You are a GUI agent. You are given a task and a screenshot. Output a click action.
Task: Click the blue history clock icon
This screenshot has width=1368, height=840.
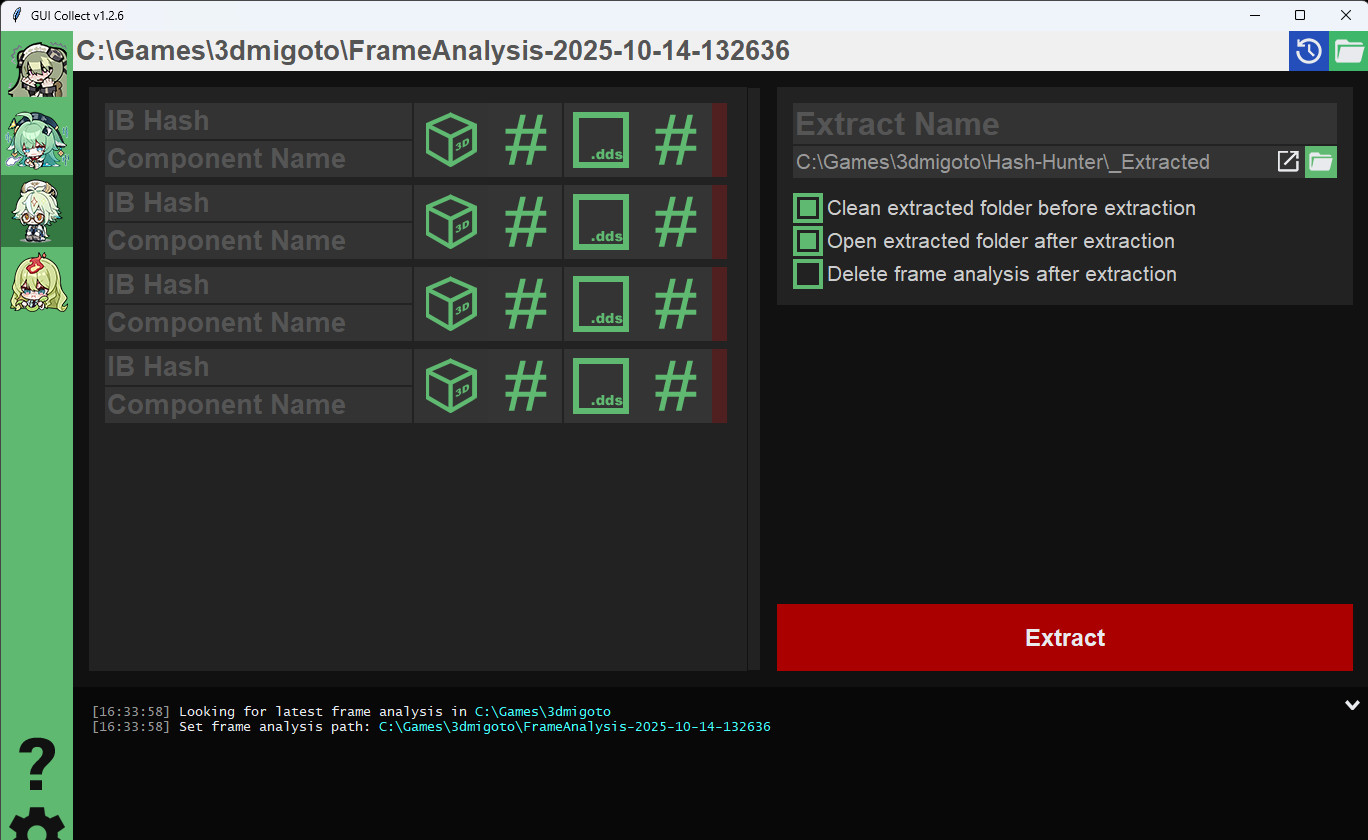click(x=1308, y=51)
